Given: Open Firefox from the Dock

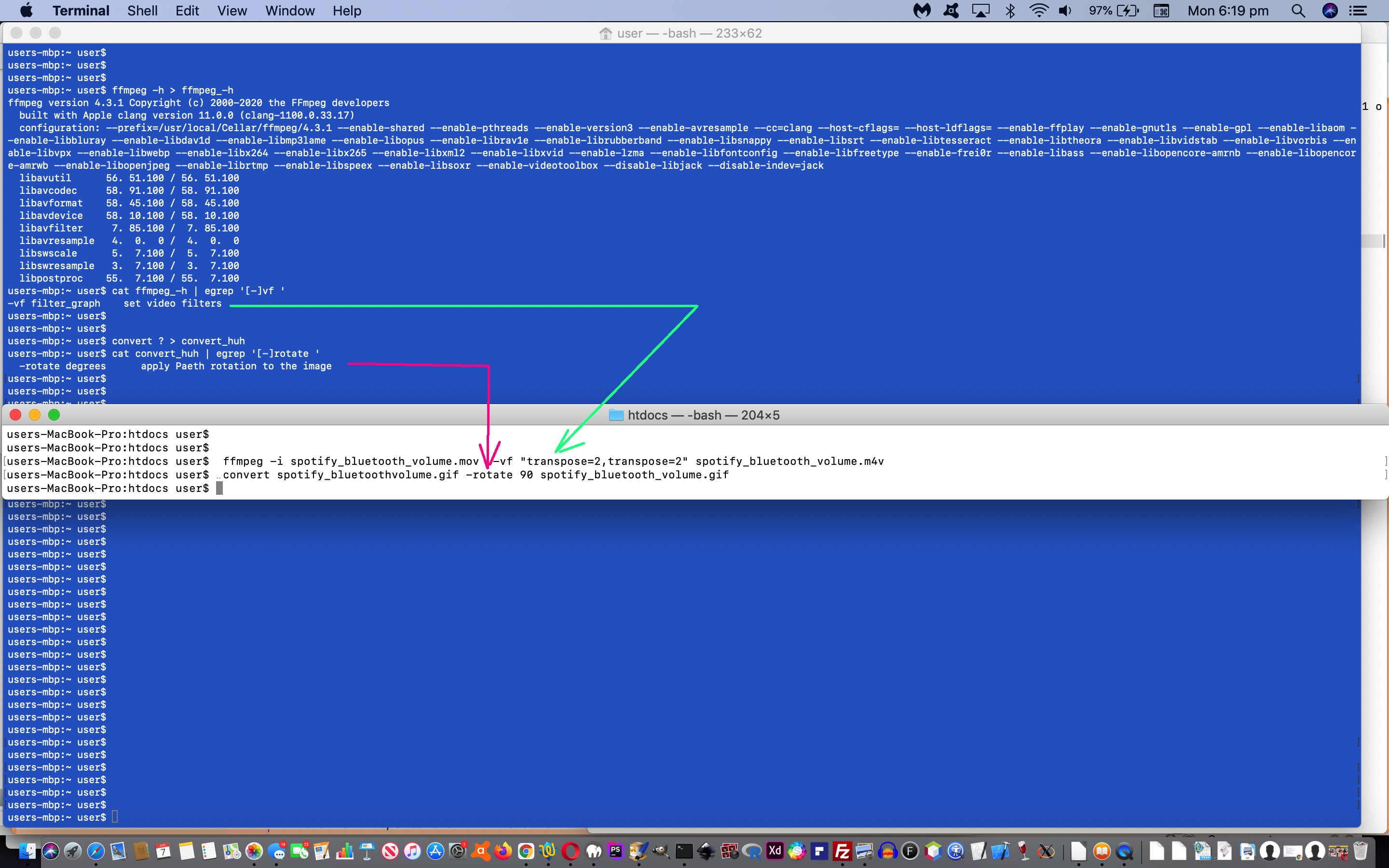Looking at the screenshot, I should tap(503, 851).
